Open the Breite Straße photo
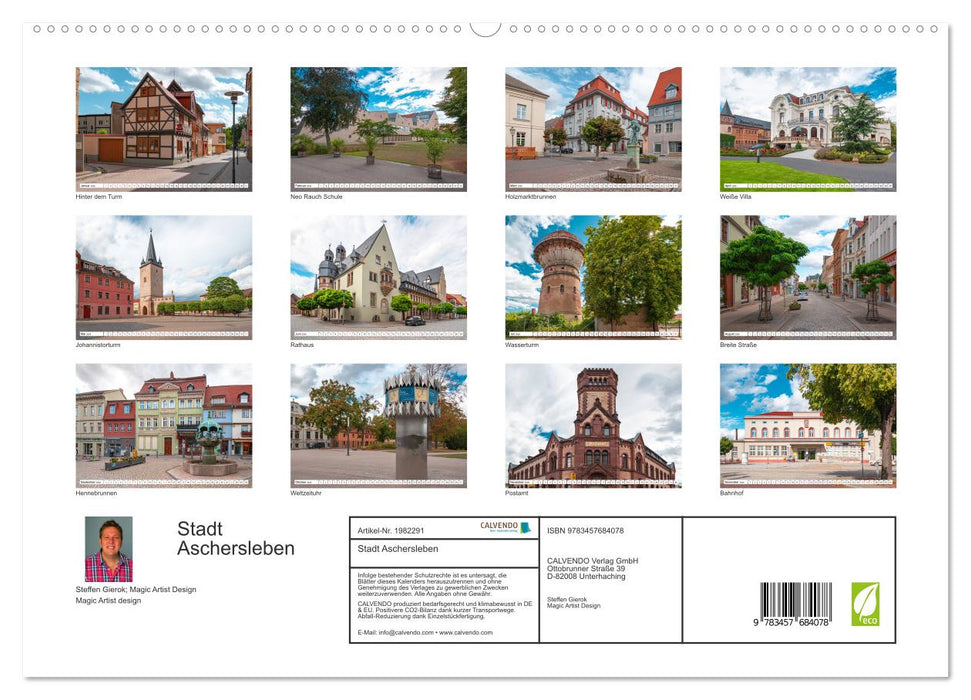 click(x=808, y=276)
